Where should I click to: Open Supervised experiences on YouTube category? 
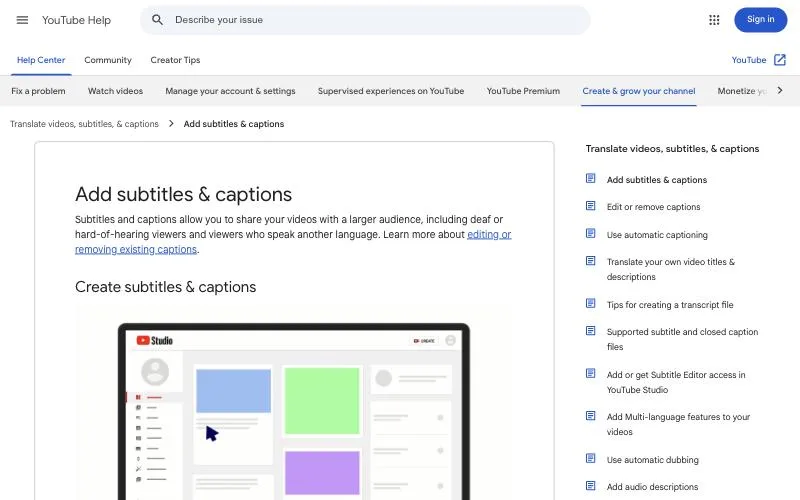tap(391, 91)
